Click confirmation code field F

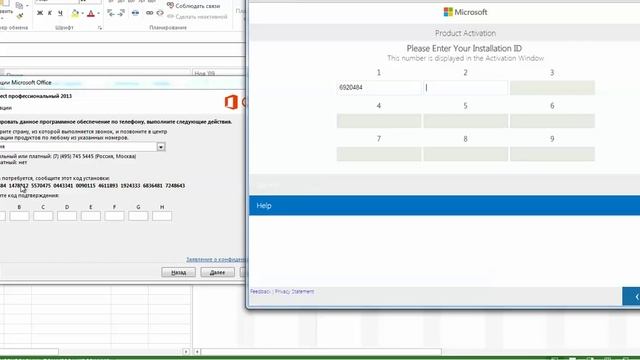click(114, 216)
